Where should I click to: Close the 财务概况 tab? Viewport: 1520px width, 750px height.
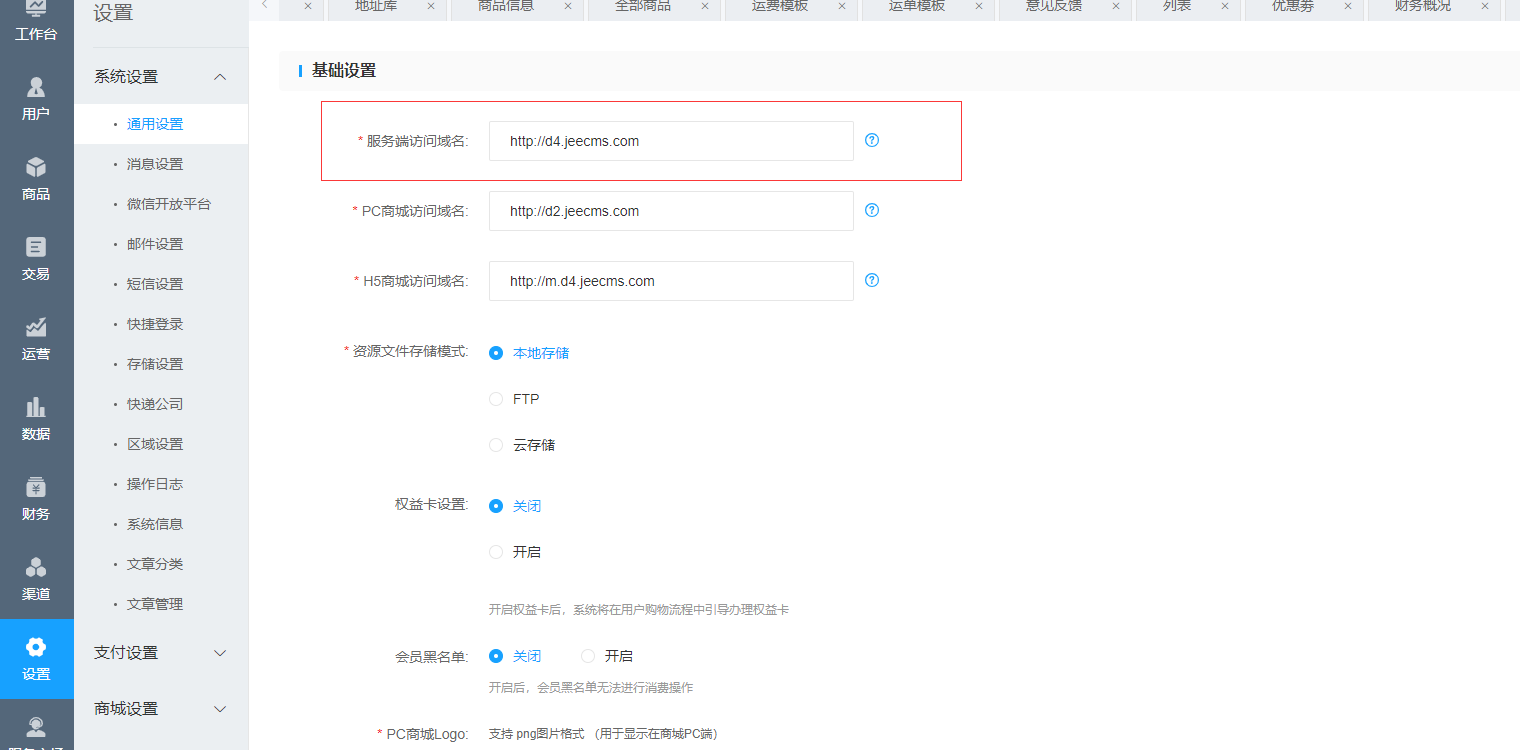[1485, 6]
